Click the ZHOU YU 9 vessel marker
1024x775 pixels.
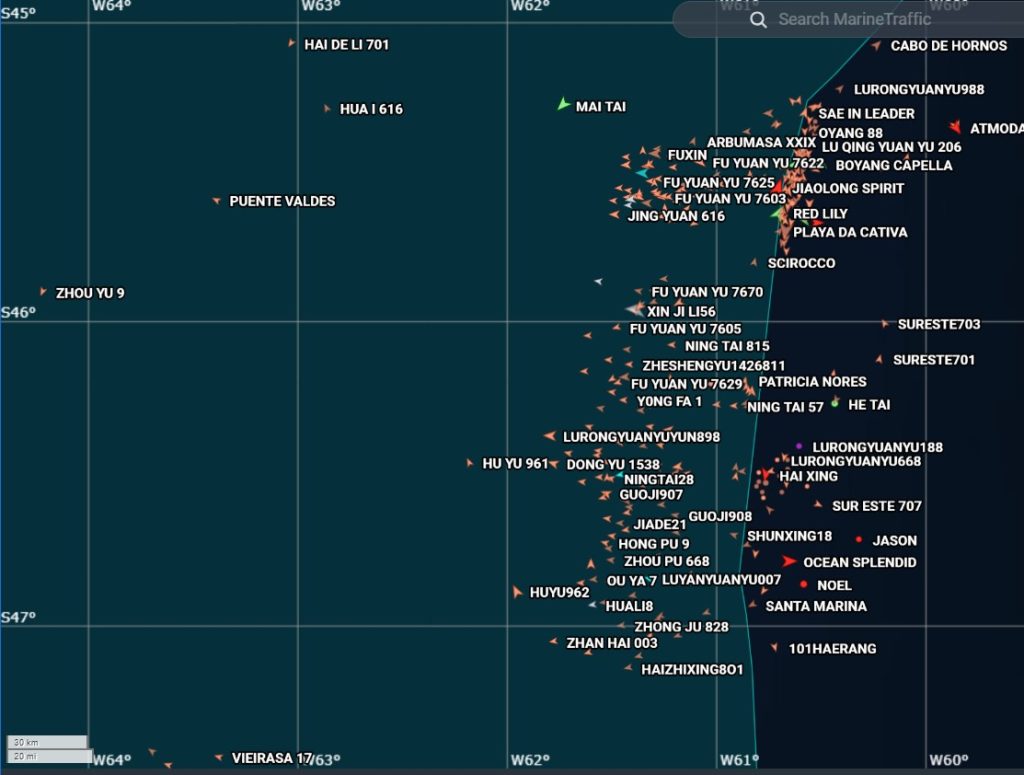(43, 292)
